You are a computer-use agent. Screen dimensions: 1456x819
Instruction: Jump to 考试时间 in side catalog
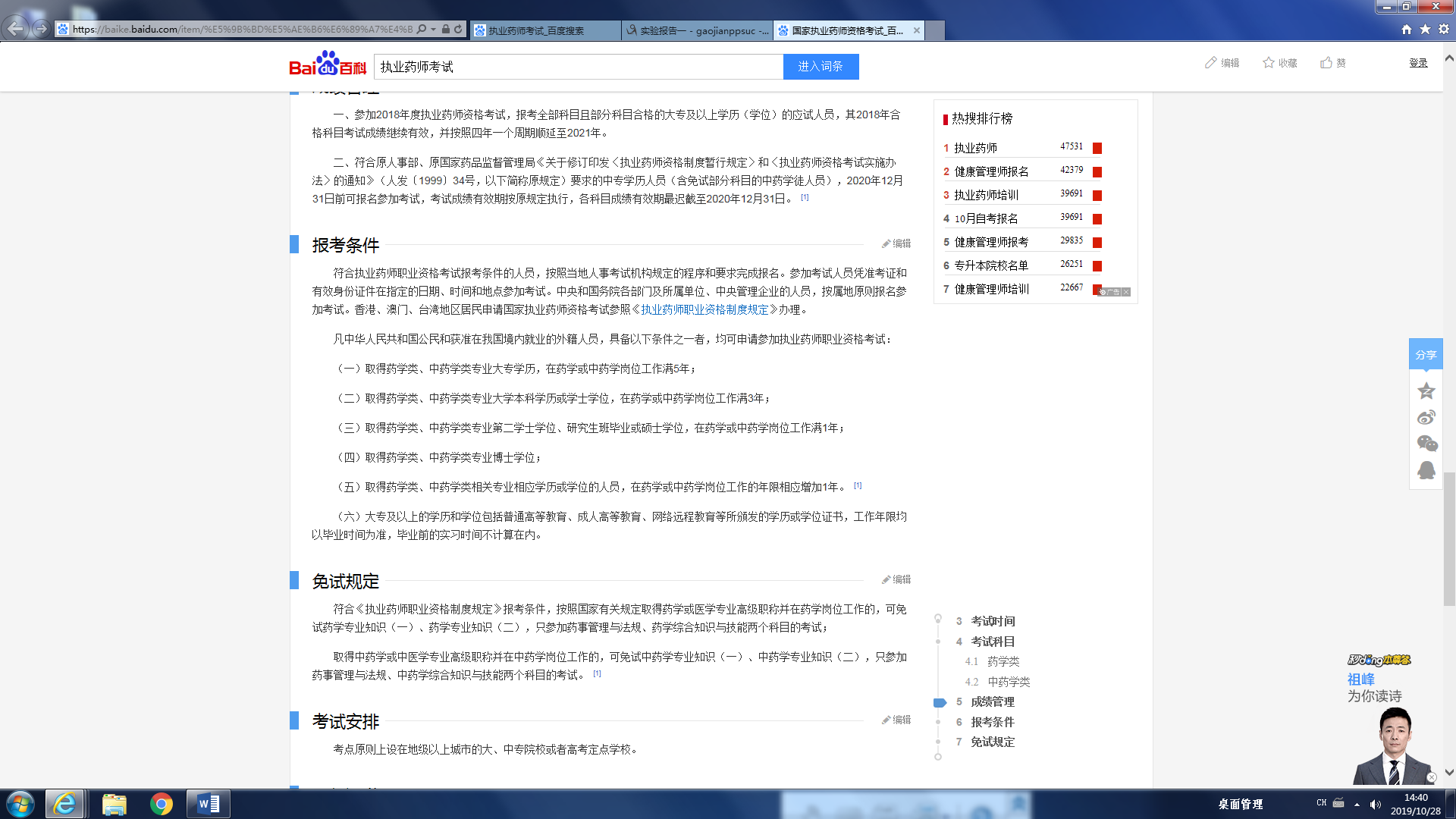click(993, 621)
